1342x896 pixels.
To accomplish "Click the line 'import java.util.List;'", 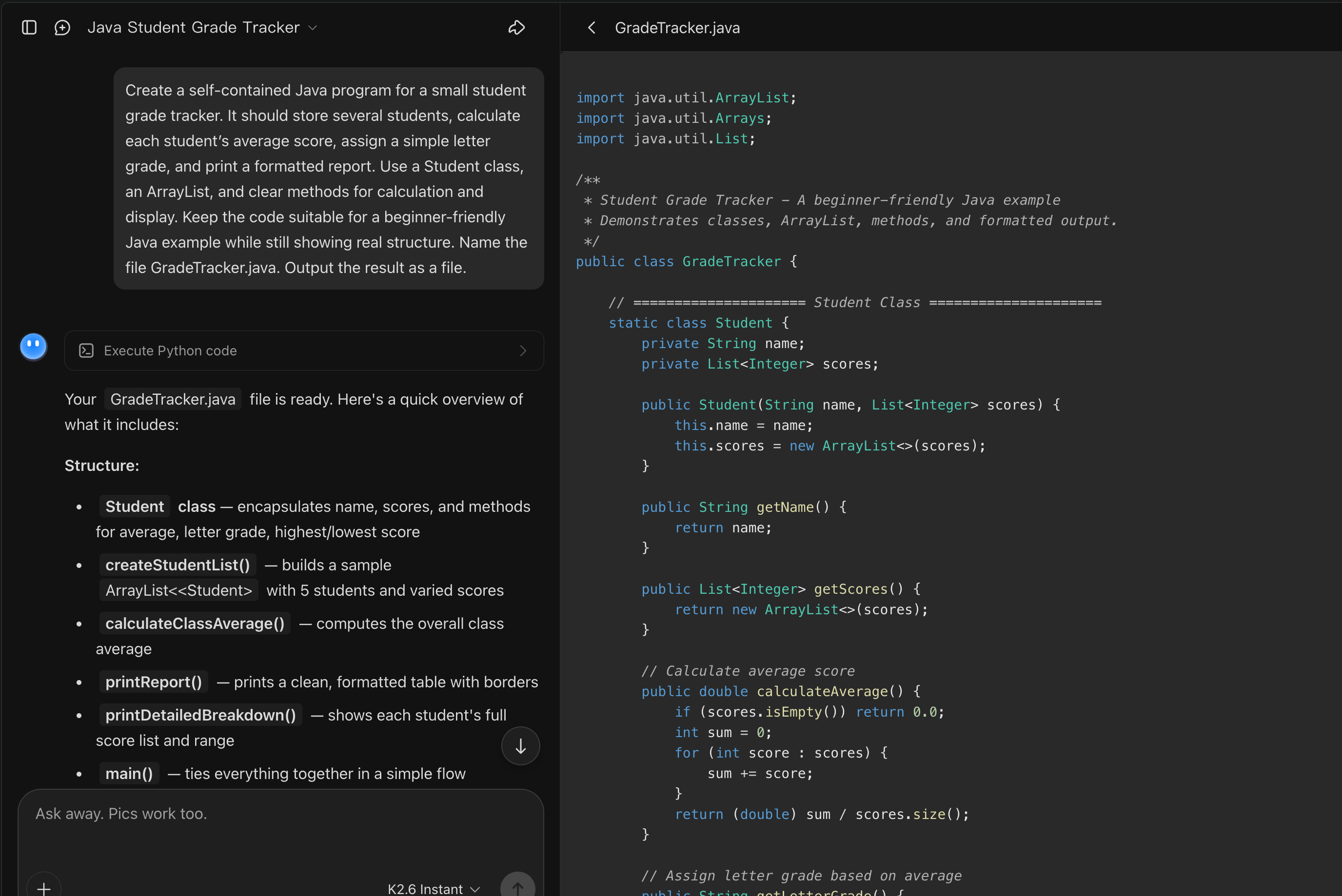I will click(666, 139).
